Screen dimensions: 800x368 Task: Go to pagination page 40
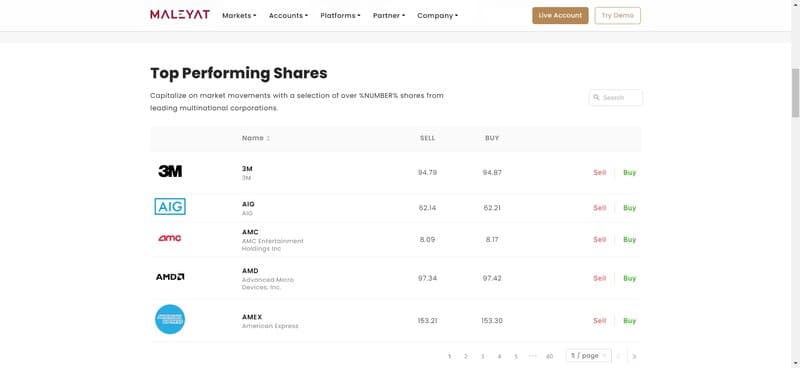coord(549,356)
